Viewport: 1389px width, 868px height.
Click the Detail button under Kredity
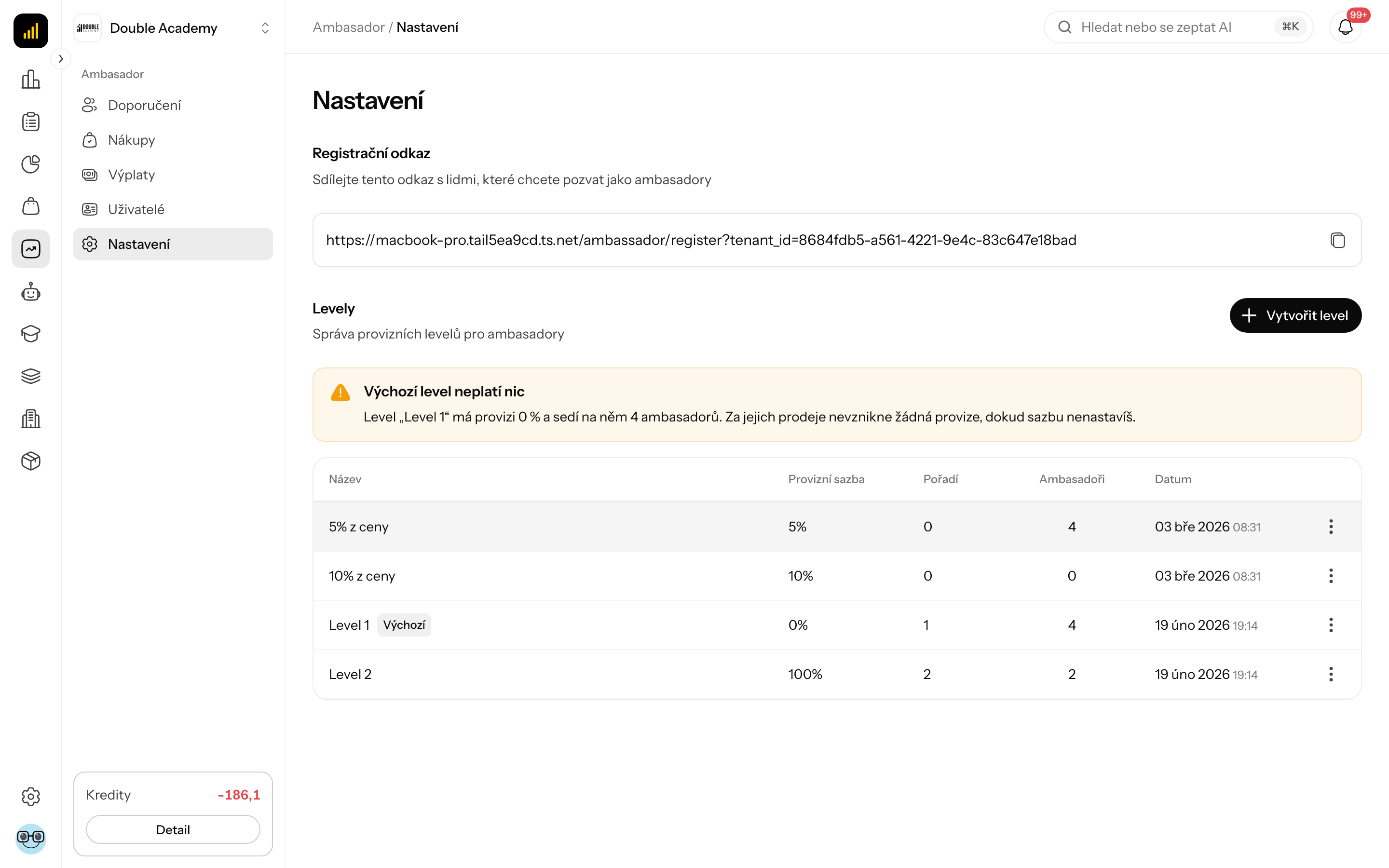click(173, 829)
